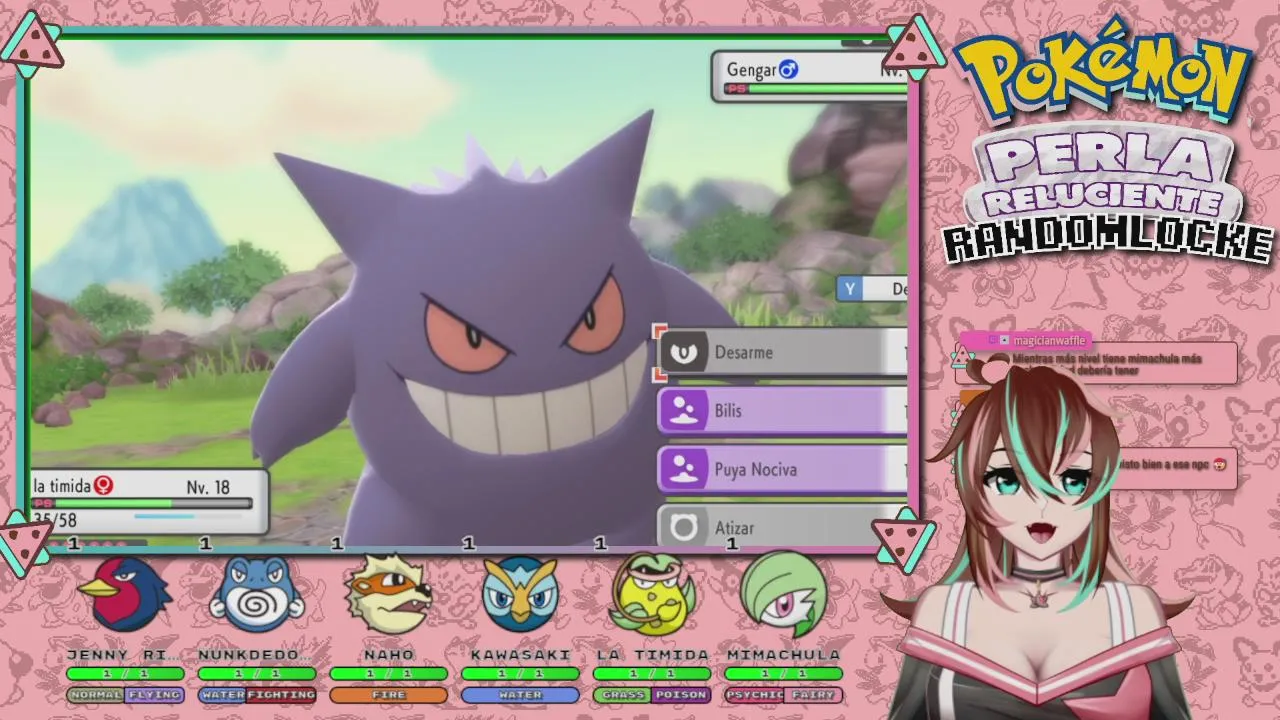Viewport: 1280px width, 720px height.
Task: Click the health bar under KAWASAKI
Action: [520, 674]
